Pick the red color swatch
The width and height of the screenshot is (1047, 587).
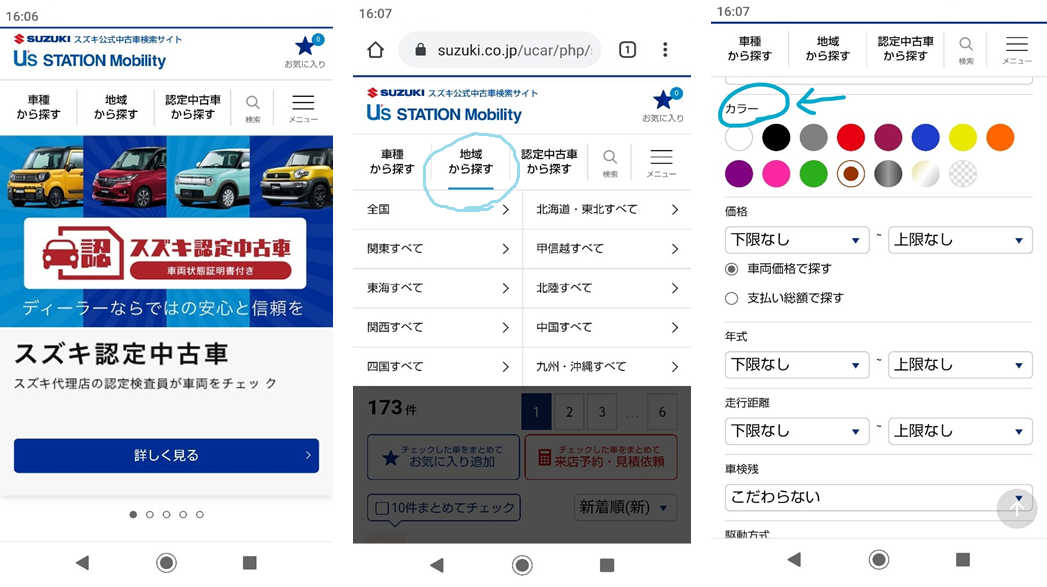(851, 138)
